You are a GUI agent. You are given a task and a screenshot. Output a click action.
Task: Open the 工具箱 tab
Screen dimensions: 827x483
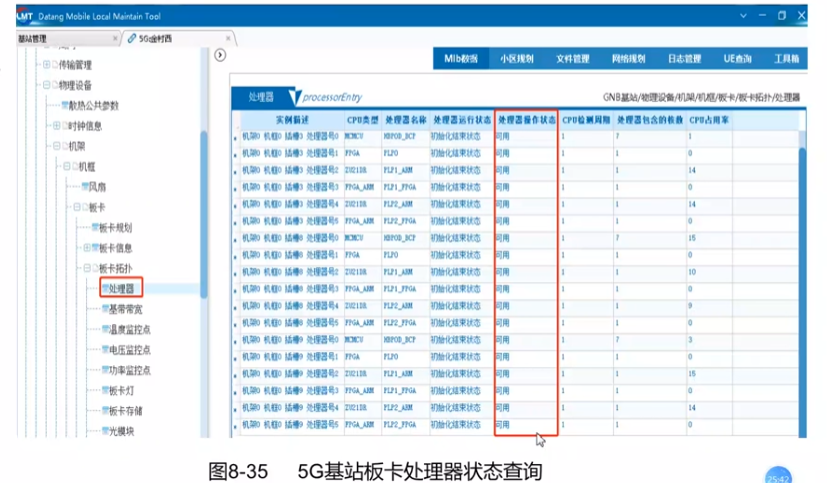coord(786,59)
